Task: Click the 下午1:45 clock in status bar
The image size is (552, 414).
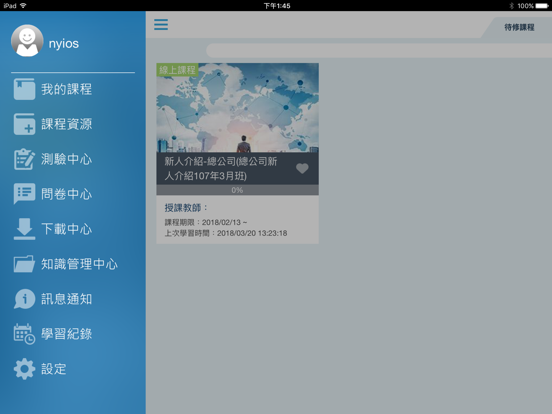Action: click(x=277, y=6)
